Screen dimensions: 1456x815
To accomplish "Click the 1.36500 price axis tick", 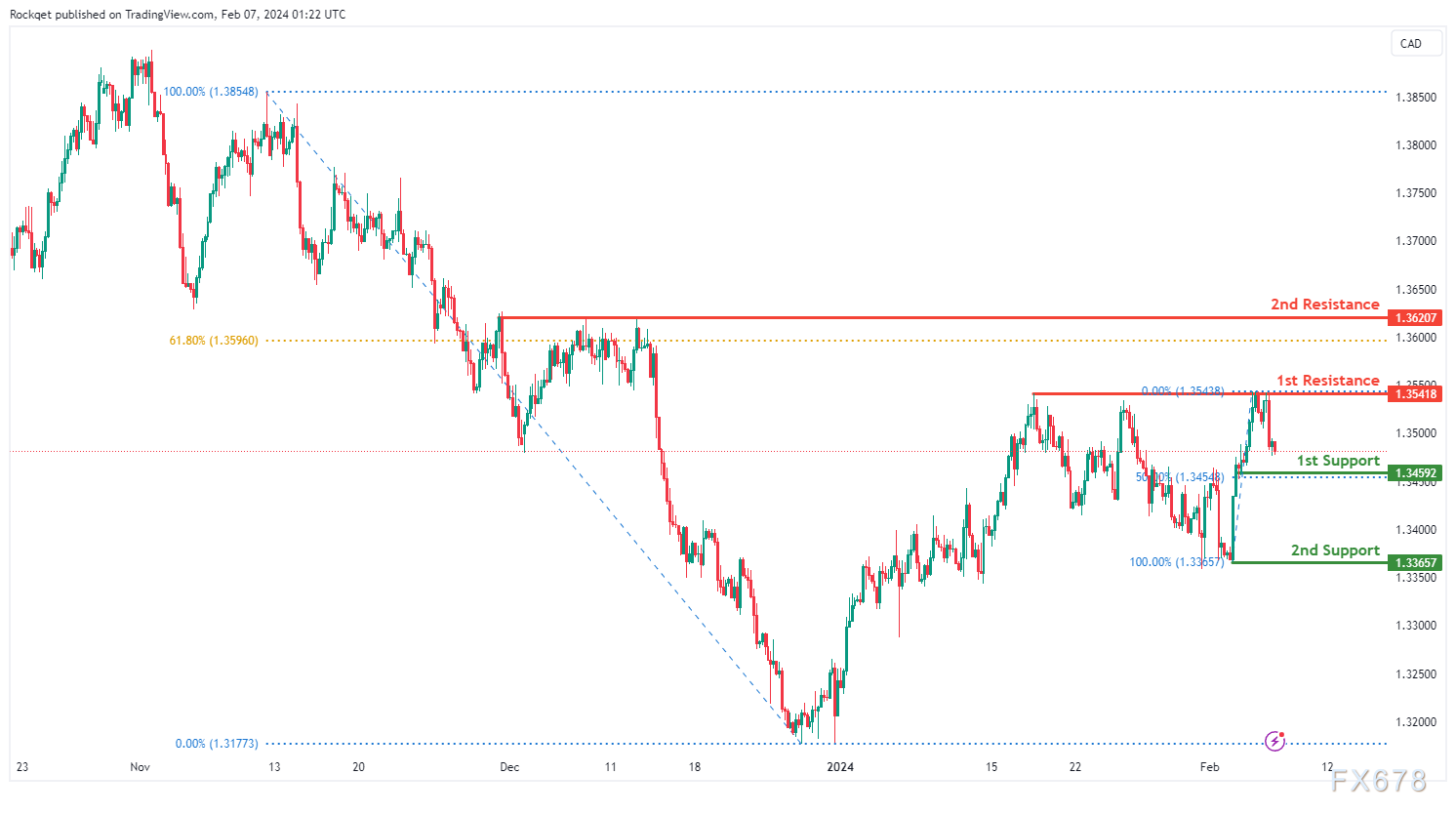I will coord(1416,290).
